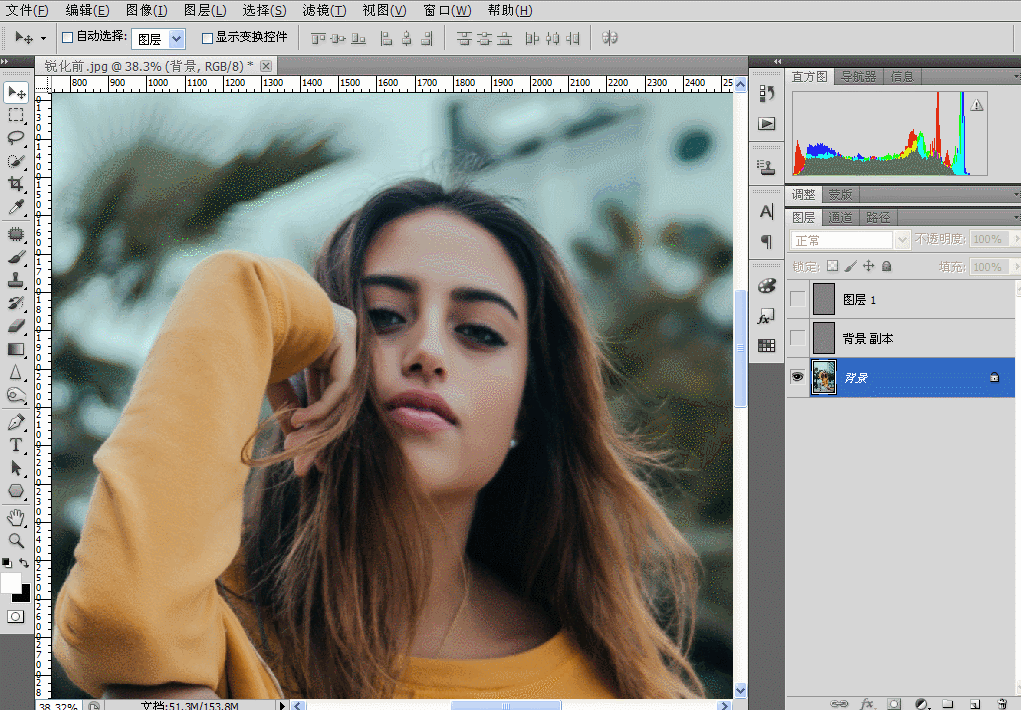Open the Paragraph panel icon
The height and width of the screenshot is (710, 1021).
766,242
